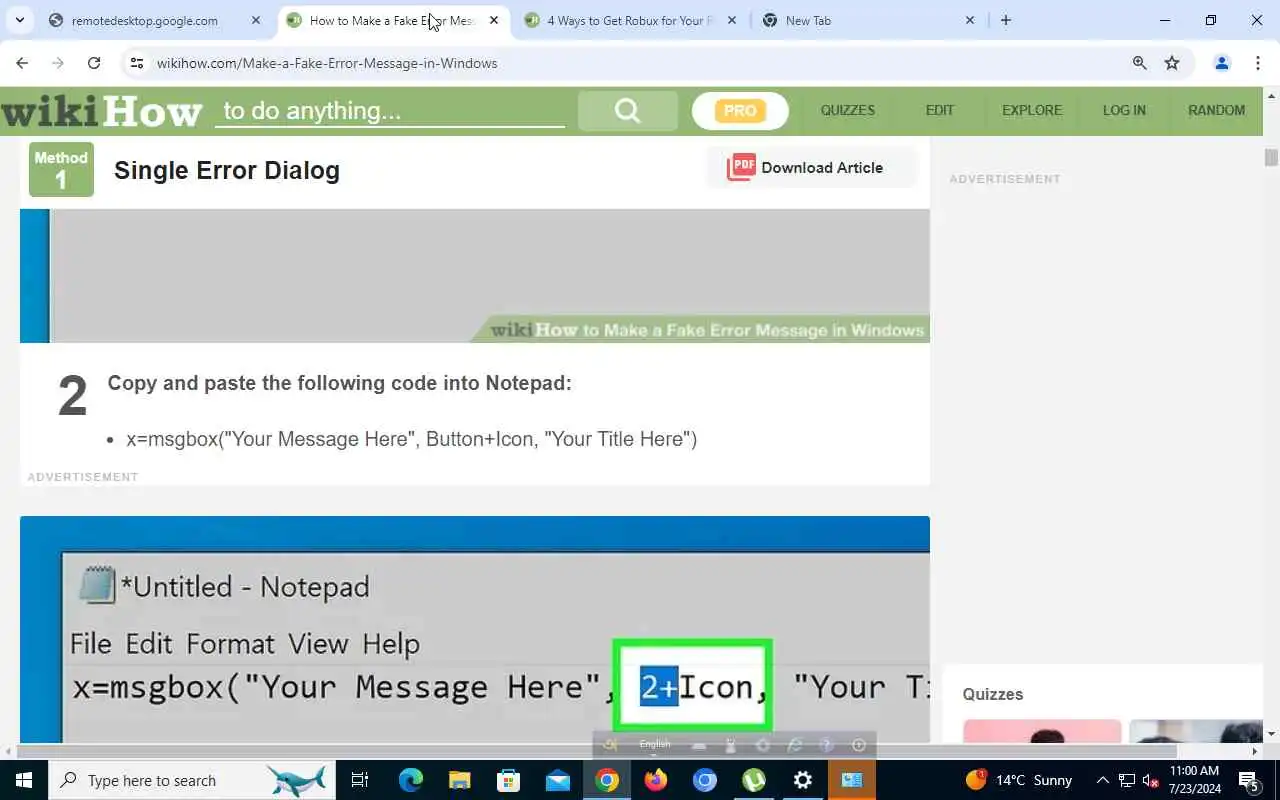The height and width of the screenshot is (800, 1280).
Task: Click Windows 'Type here to search' box
Action: pyautogui.click(x=192, y=780)
